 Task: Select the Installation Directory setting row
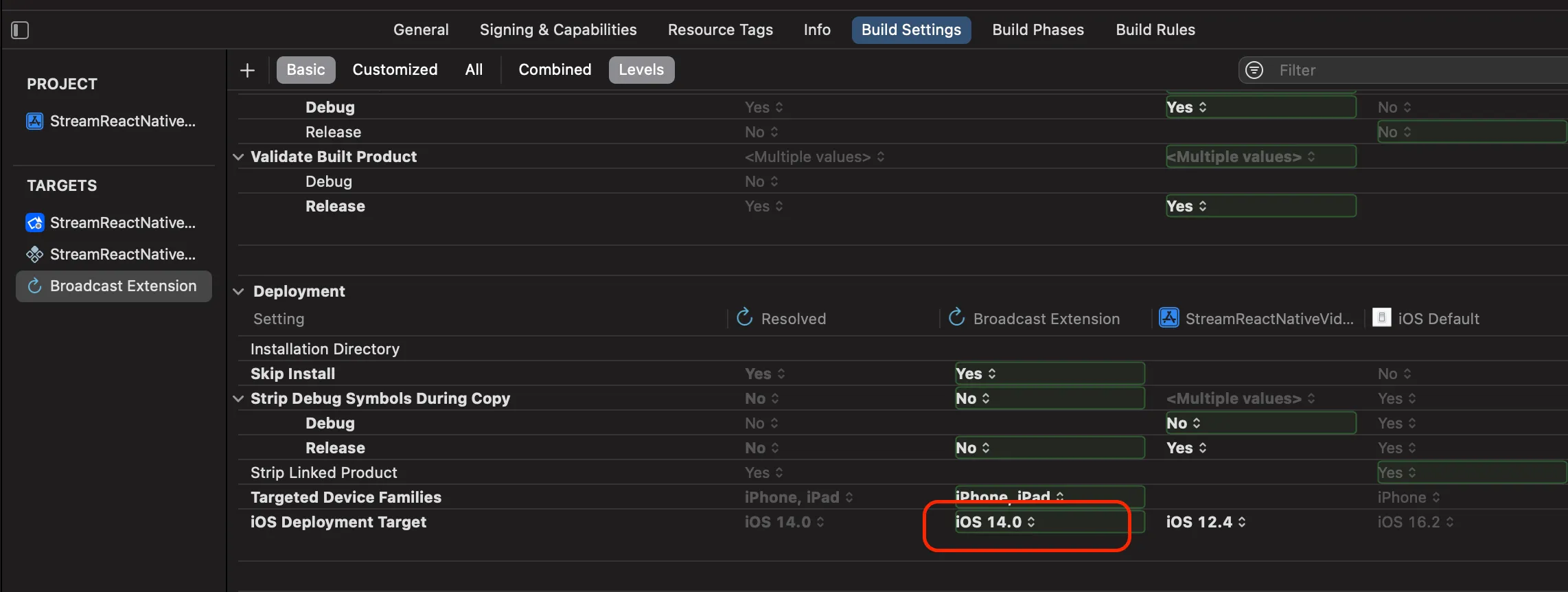click(x=903, y=350)
